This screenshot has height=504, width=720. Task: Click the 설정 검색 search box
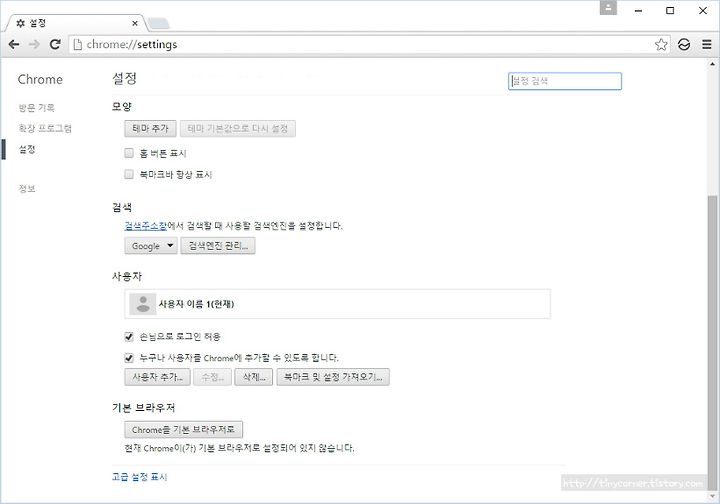(565, 81)
